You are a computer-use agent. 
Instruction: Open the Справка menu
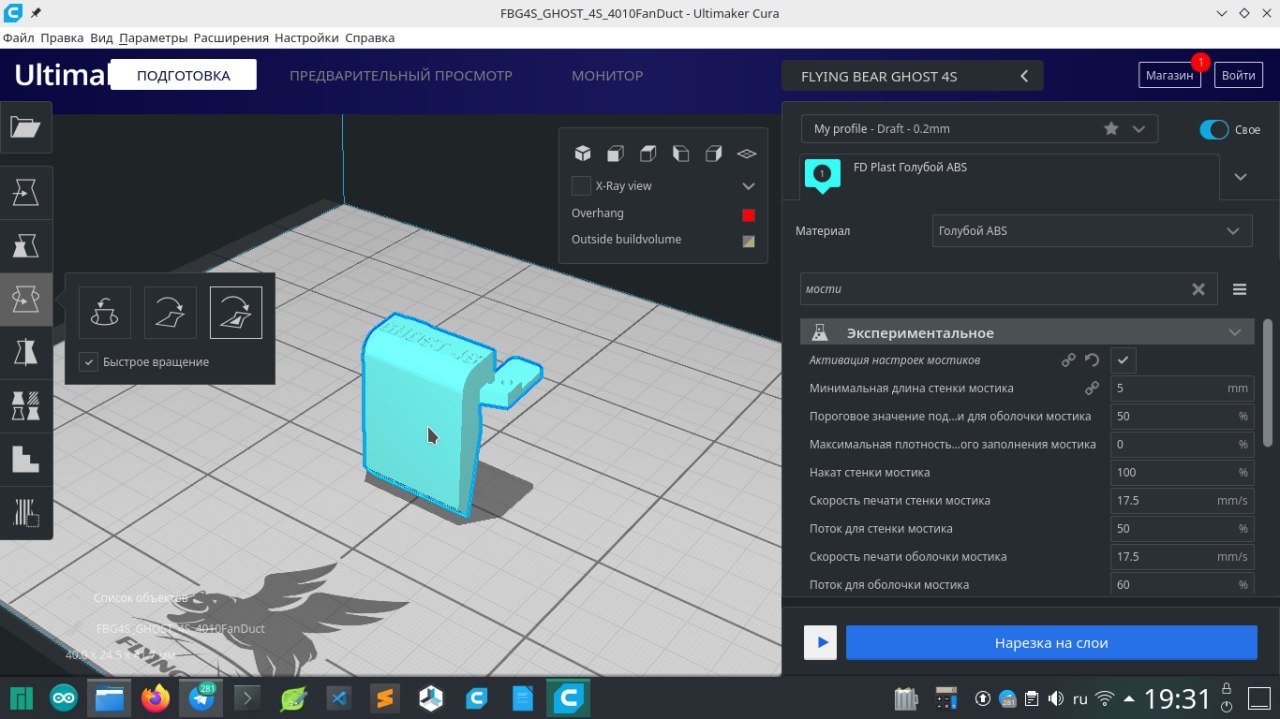(x=370, y=38)
